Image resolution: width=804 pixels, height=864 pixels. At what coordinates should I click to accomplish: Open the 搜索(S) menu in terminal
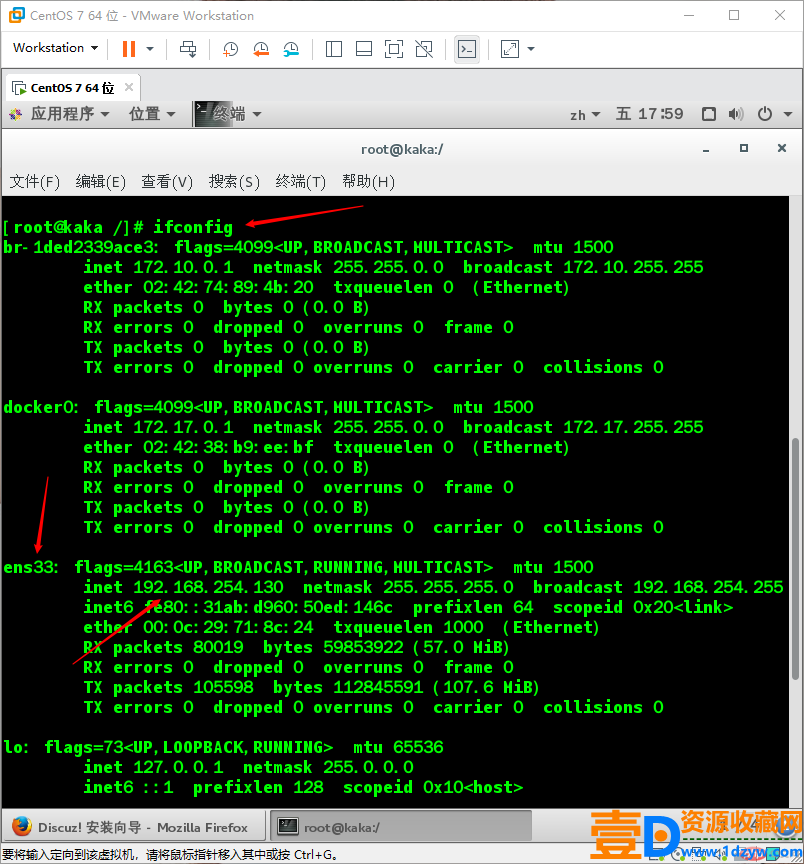234,181
